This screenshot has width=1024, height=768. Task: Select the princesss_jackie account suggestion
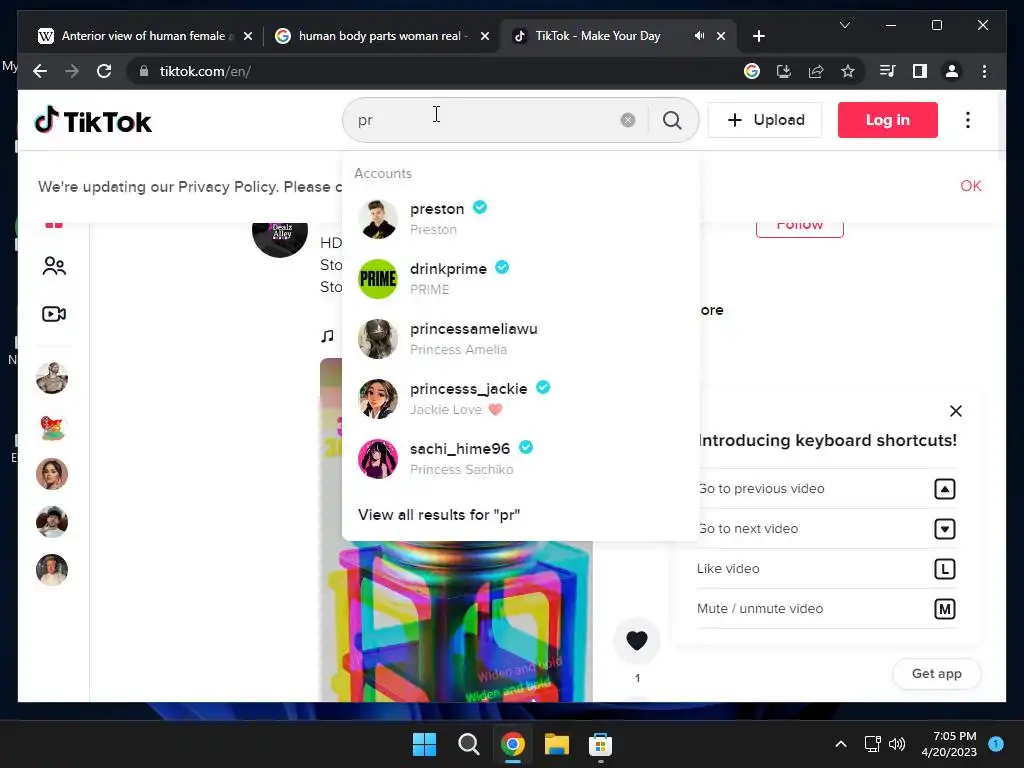(x=520, y=399)
